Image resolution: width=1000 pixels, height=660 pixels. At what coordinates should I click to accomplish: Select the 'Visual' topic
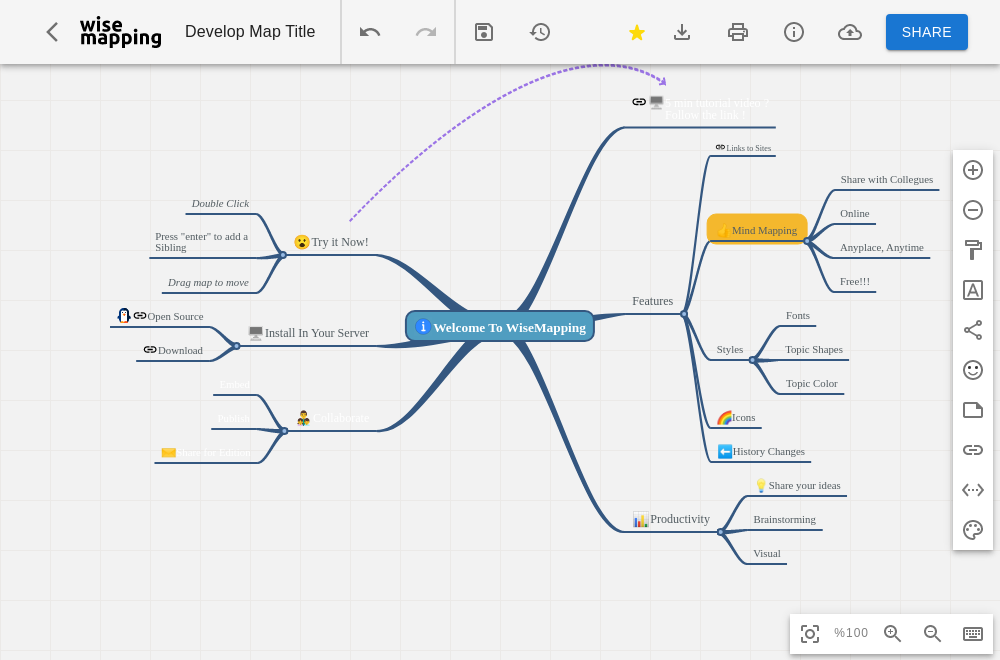[x=767, y=554]
